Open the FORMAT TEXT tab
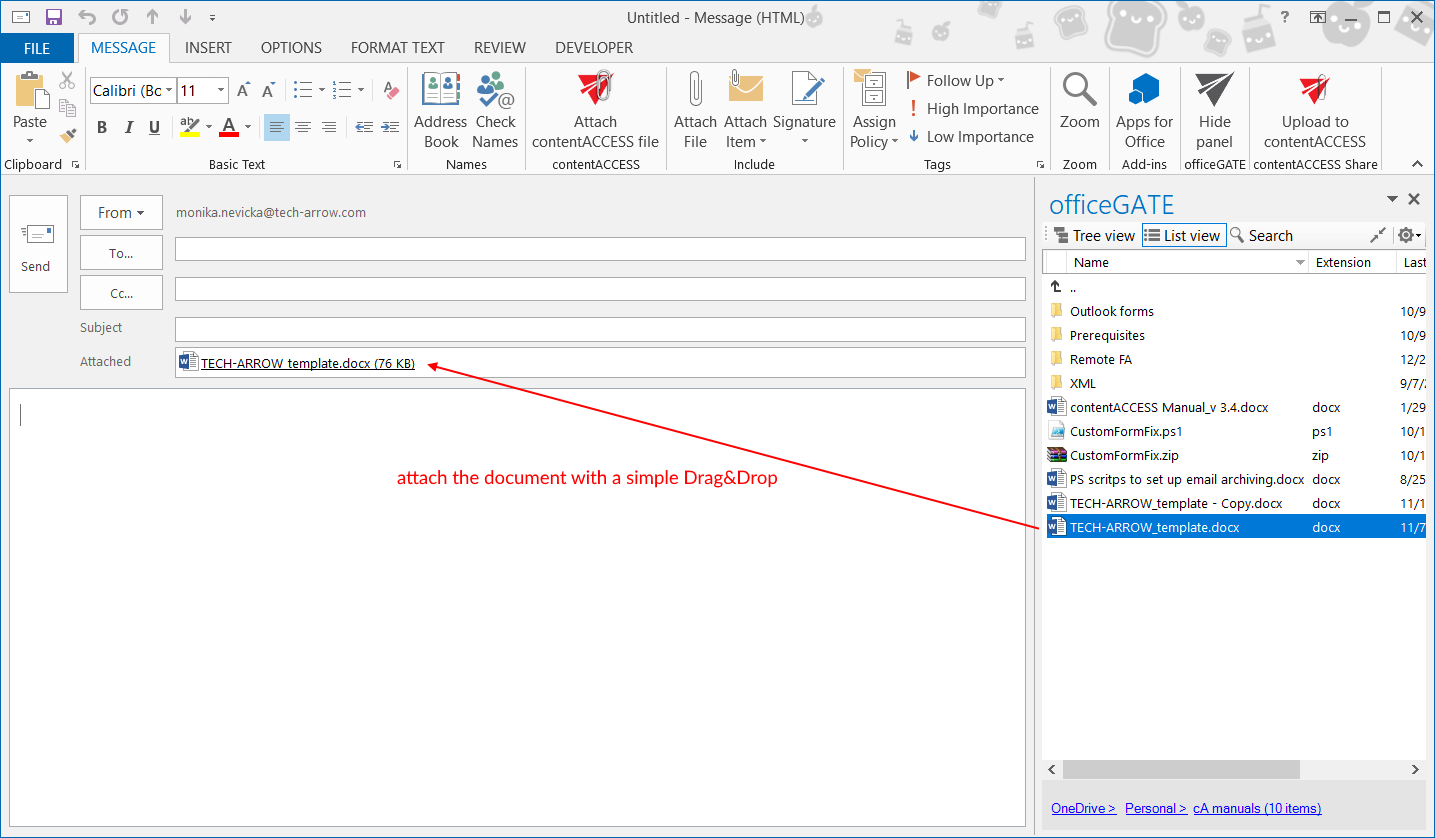 pos(397,48)
